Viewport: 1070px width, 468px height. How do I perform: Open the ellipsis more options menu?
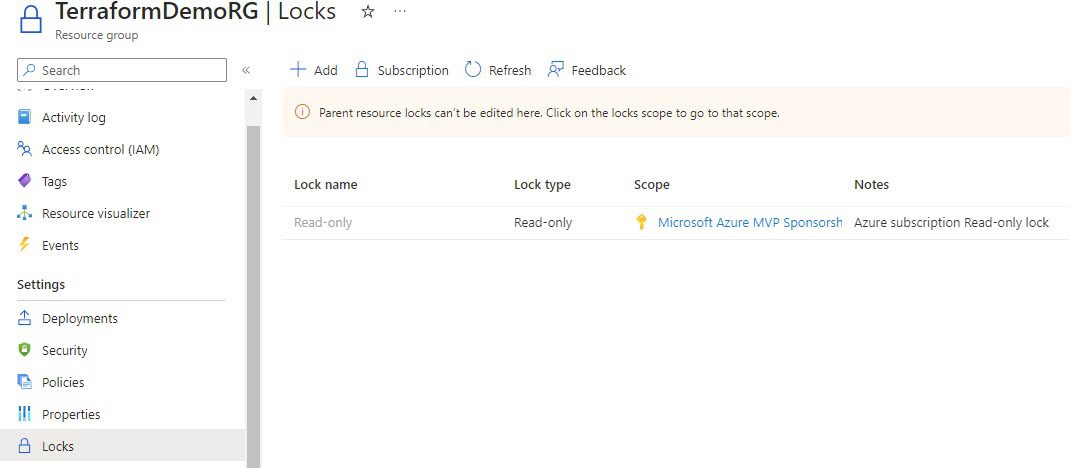[x=400, y=12]
